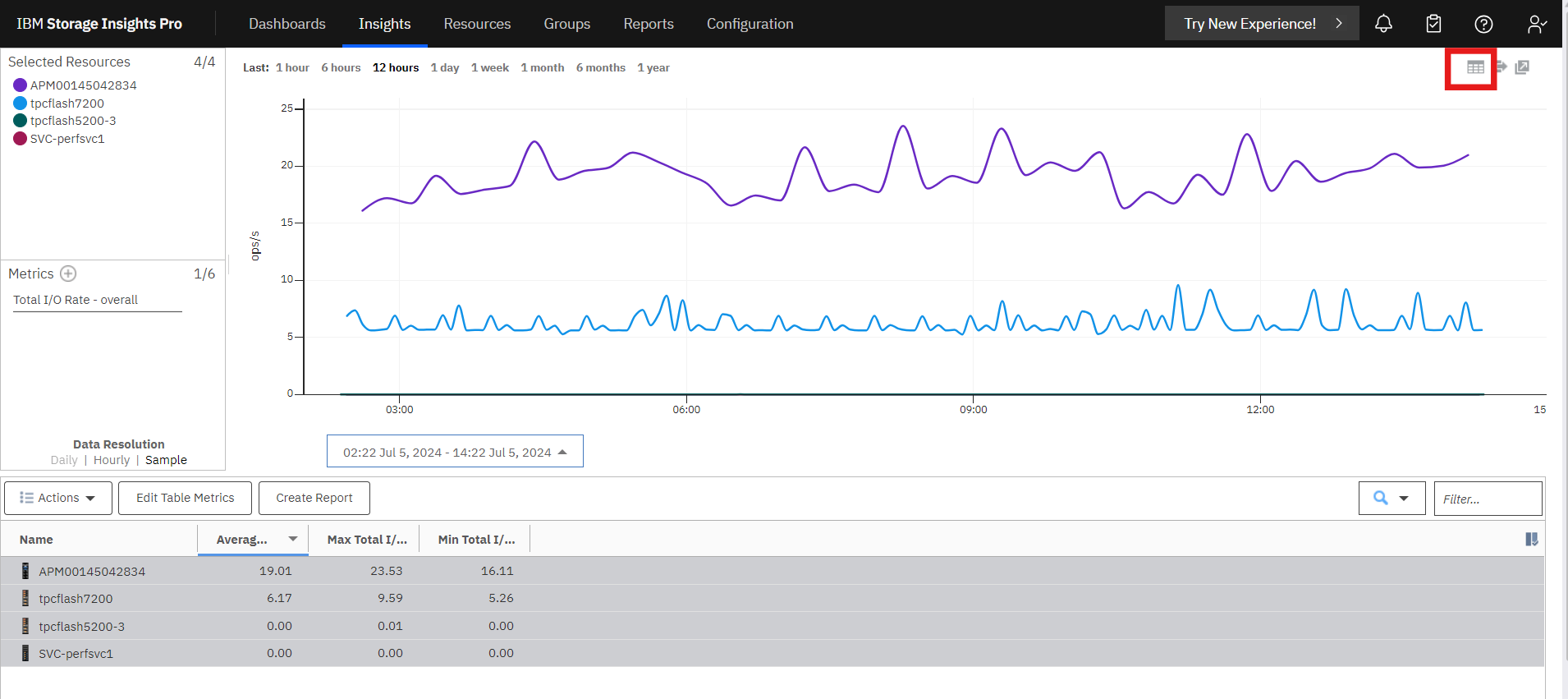The width and height of the screenshot is (1568, 699).
Task: Toggle the table view icon above chart
Action: [x=1475, y=67]
